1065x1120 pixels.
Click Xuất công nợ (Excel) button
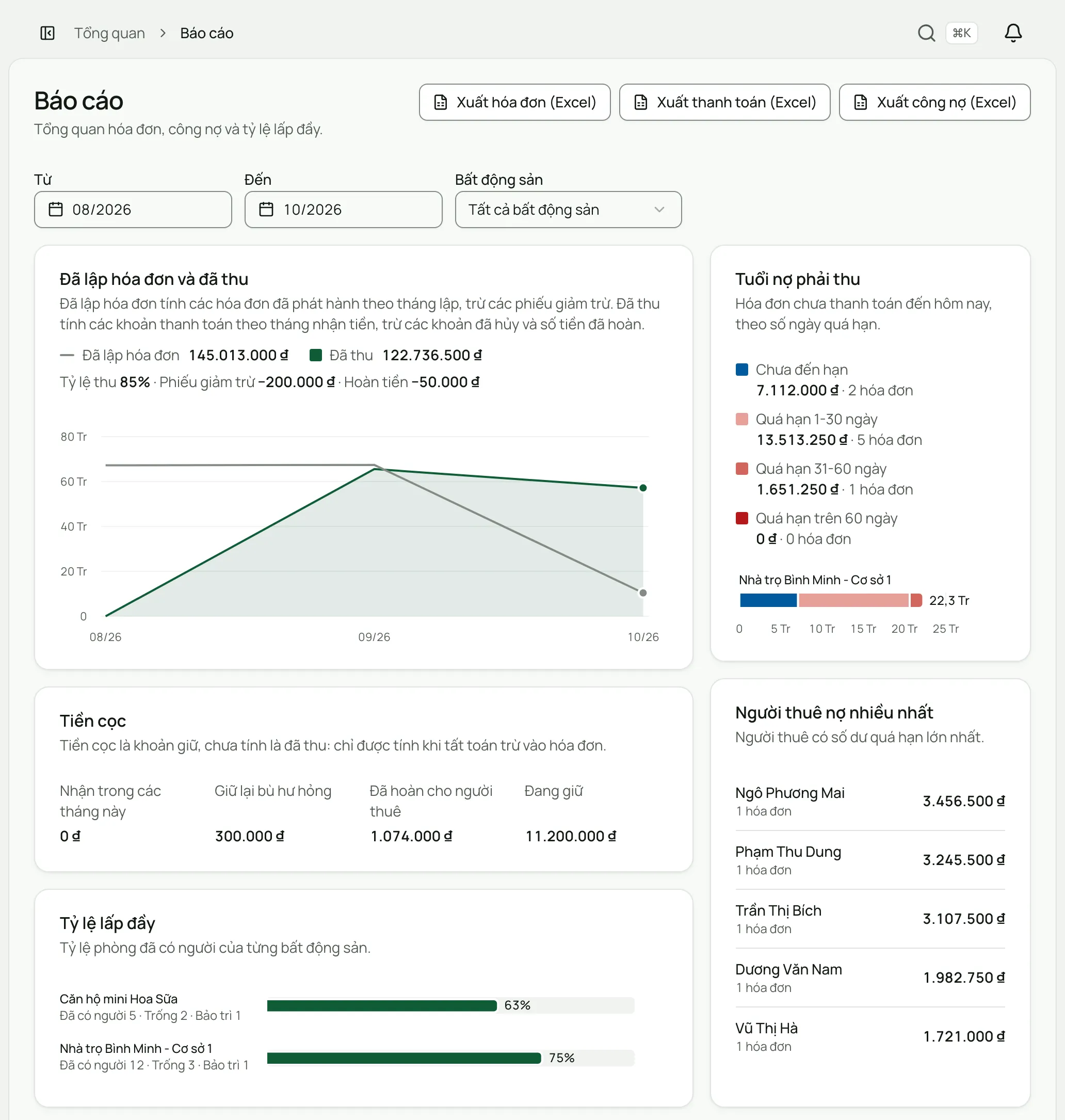click(x=934, y=102)
